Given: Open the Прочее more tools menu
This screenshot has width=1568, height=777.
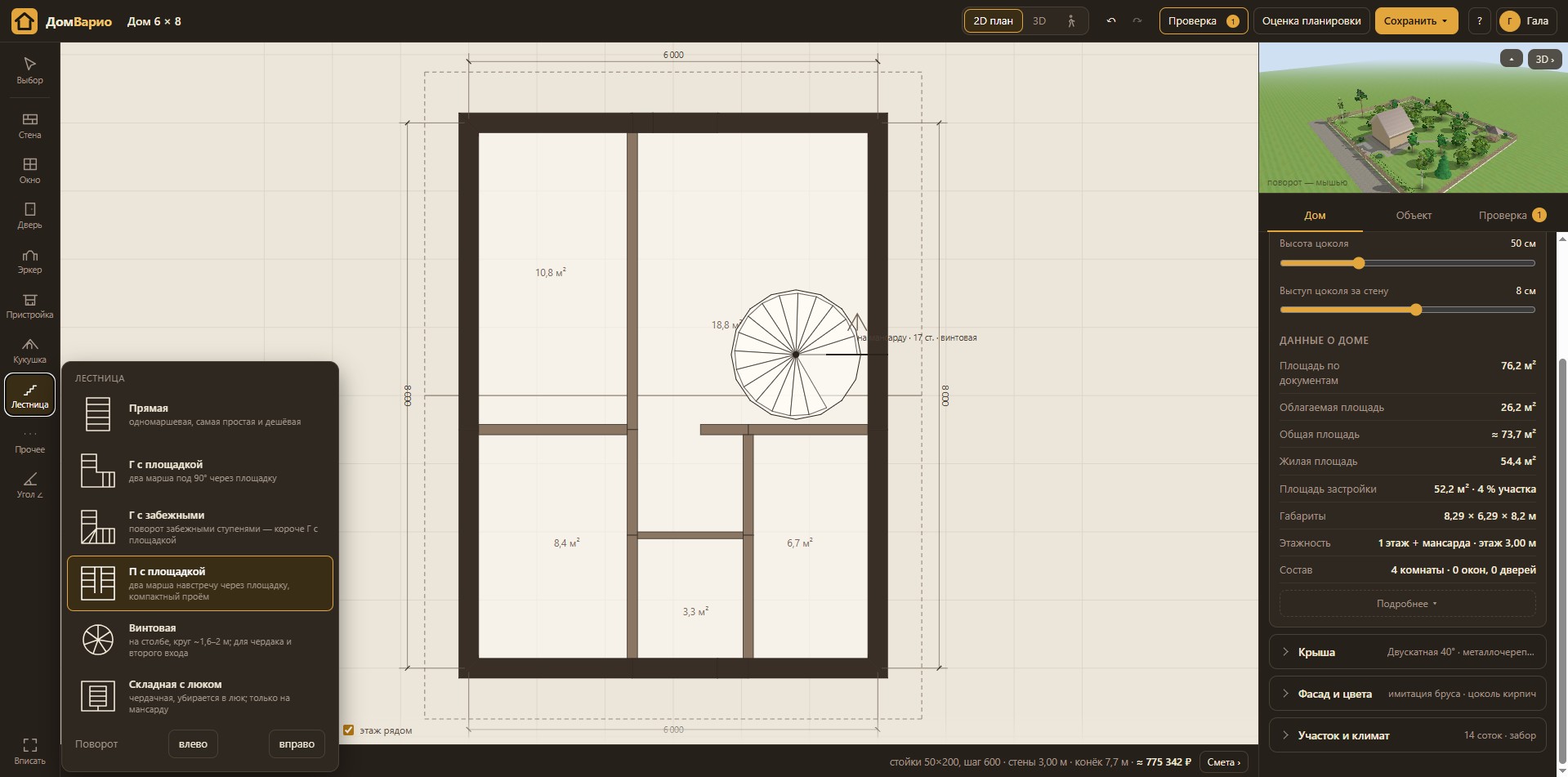Looking at the screenshot, I should click(x=29, y=441).
